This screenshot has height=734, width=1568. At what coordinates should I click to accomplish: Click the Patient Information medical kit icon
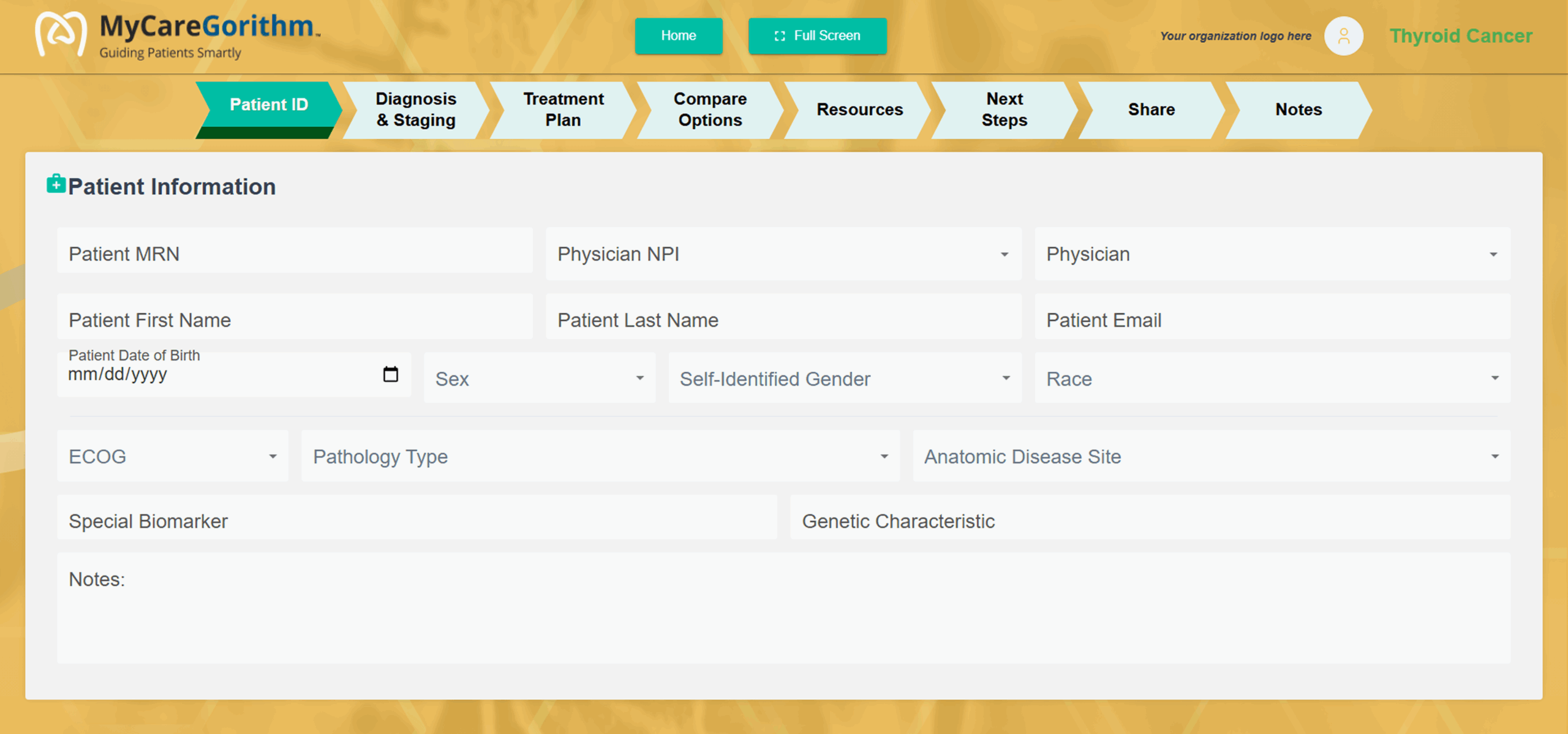point(56,184)
